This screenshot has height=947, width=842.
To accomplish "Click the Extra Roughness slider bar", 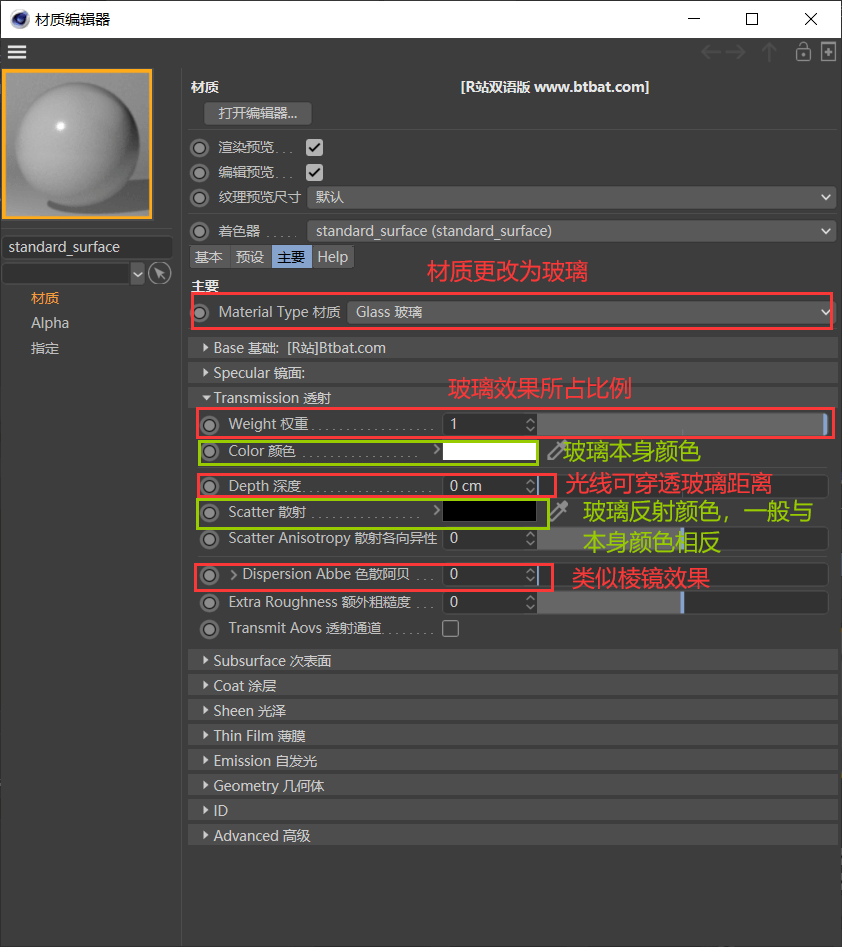I will [x=683, y=602].
